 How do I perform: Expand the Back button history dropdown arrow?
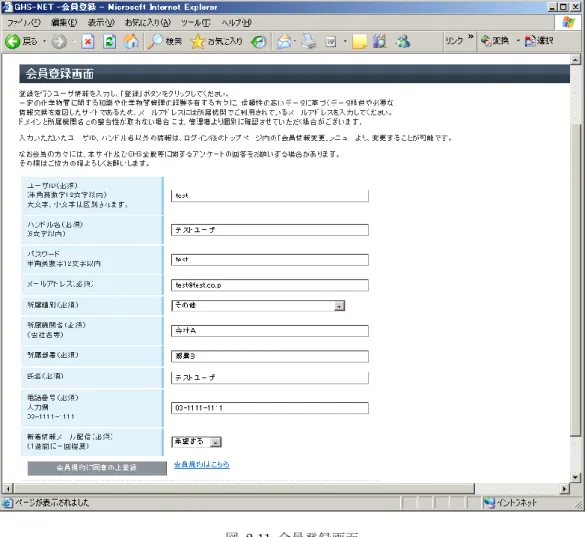pos(44,41)
